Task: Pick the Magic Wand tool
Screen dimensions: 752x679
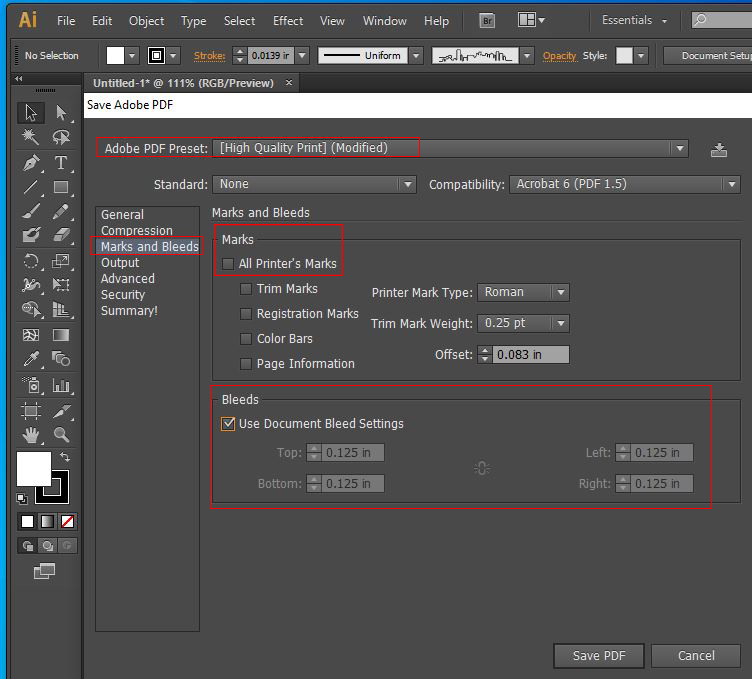Action: (31, 137)
